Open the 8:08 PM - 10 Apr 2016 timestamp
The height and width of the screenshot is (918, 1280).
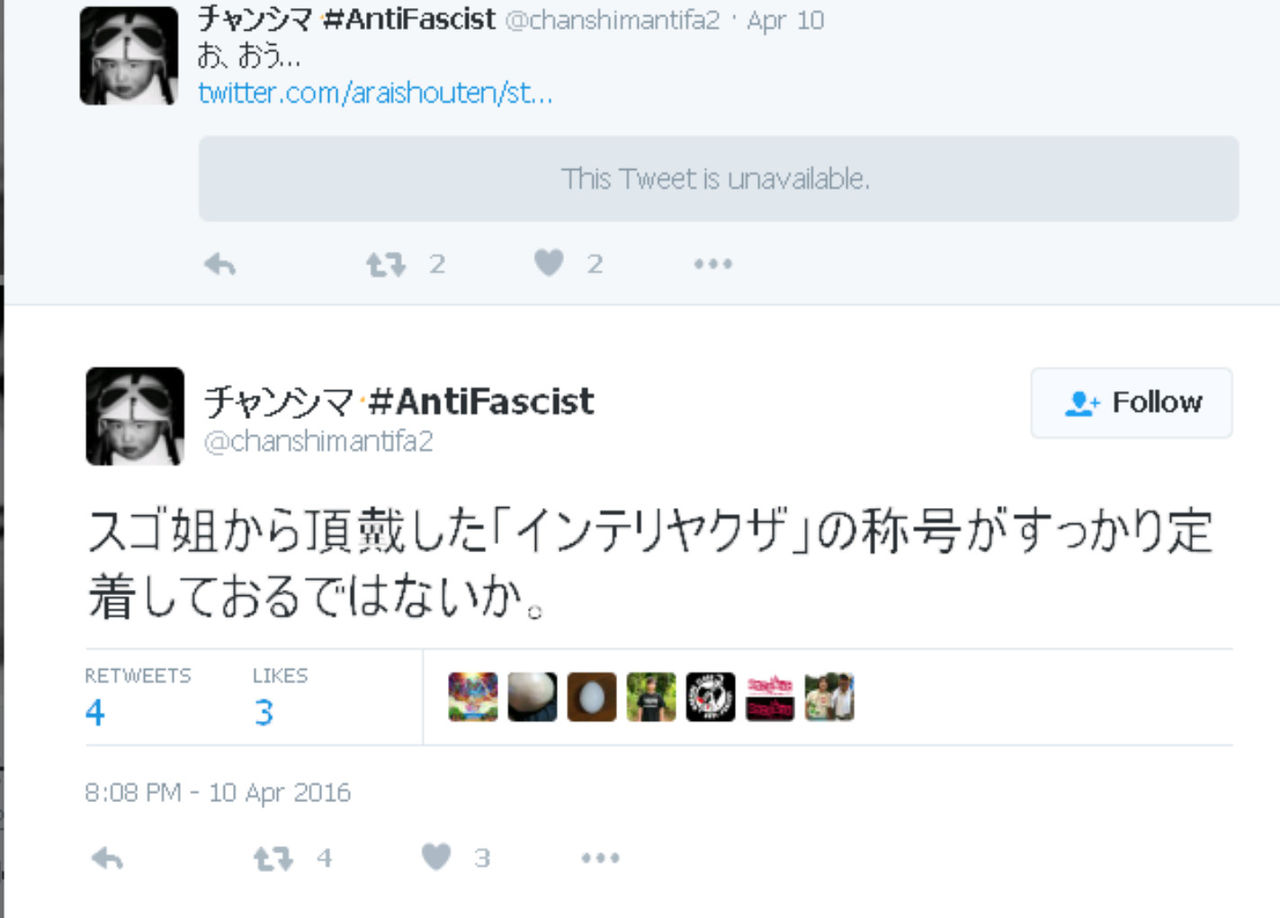(218, 794)
